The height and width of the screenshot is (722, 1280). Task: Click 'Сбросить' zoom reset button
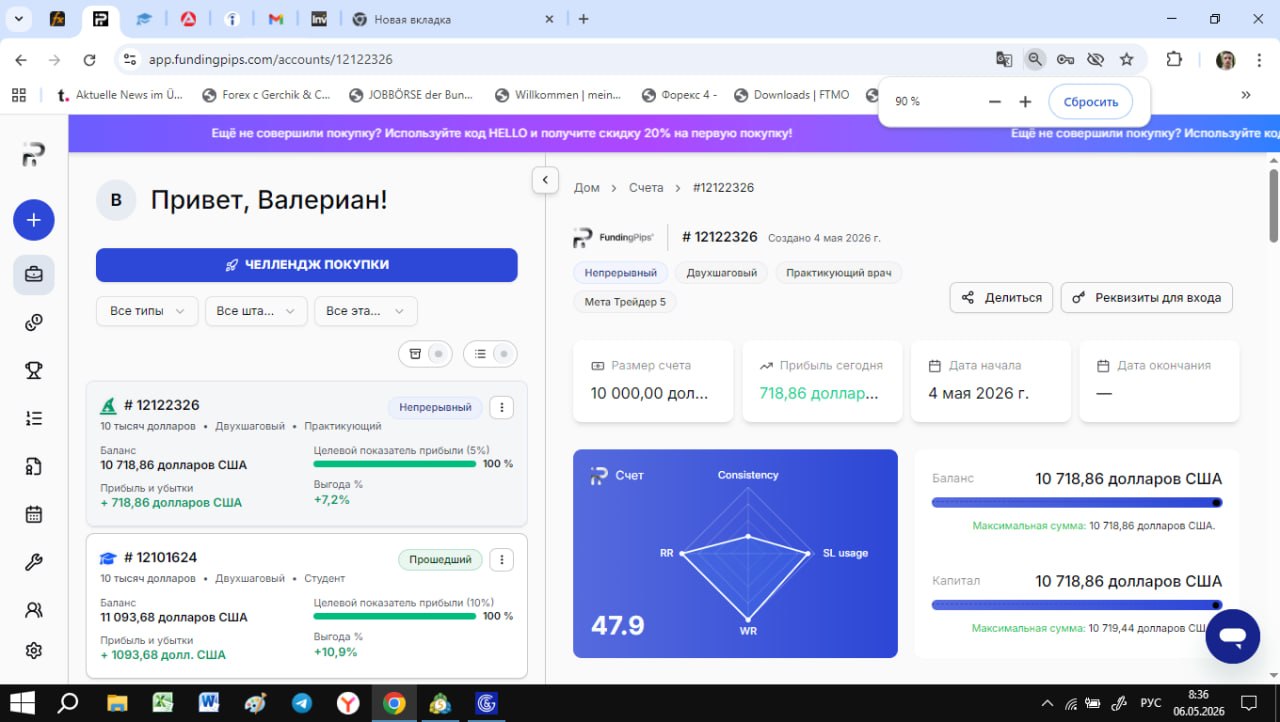1090,102
